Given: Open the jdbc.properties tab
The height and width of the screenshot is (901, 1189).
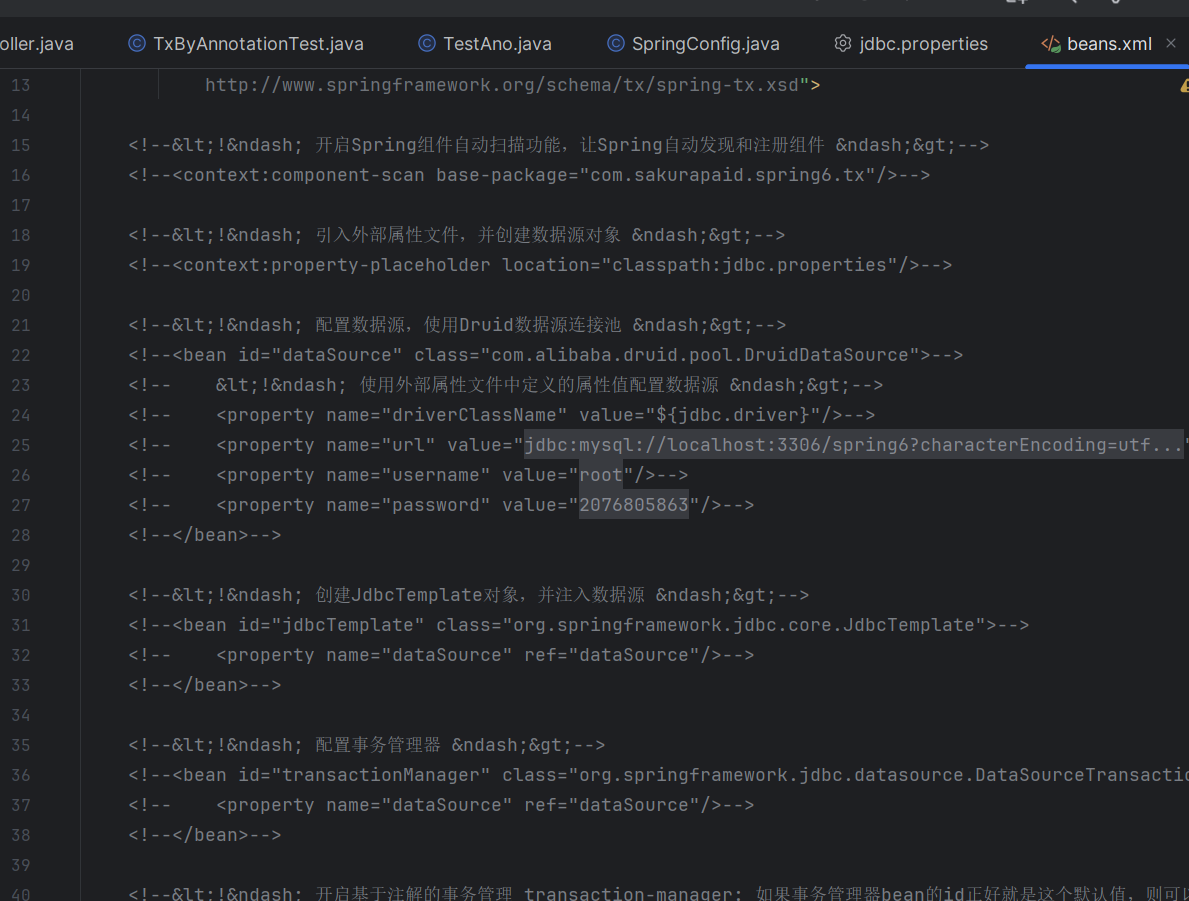Looking at the screenshot, I should coord(911,44).
